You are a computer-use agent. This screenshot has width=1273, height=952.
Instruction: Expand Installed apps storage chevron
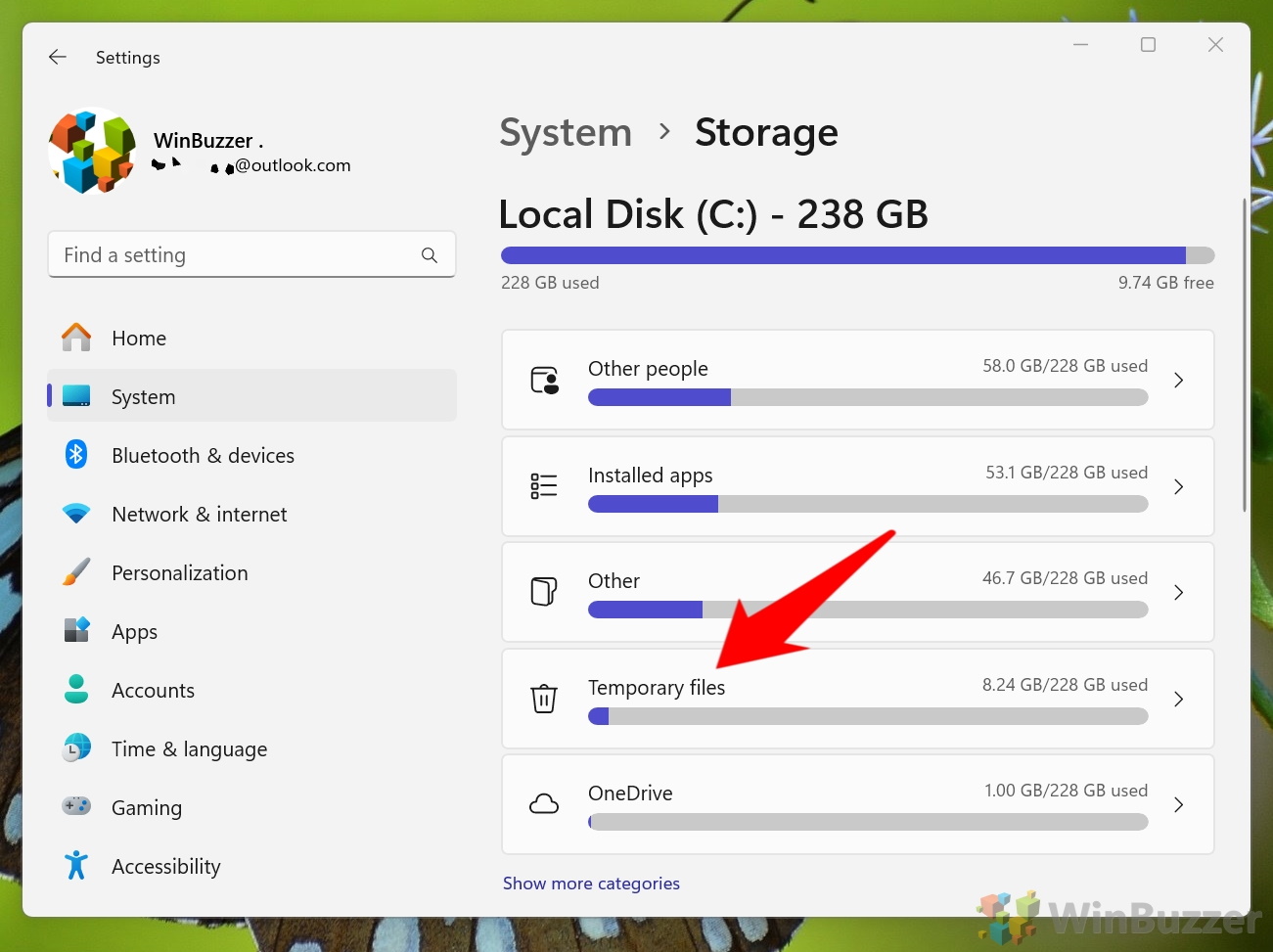pyautogui.click(x=1178, y=486)
